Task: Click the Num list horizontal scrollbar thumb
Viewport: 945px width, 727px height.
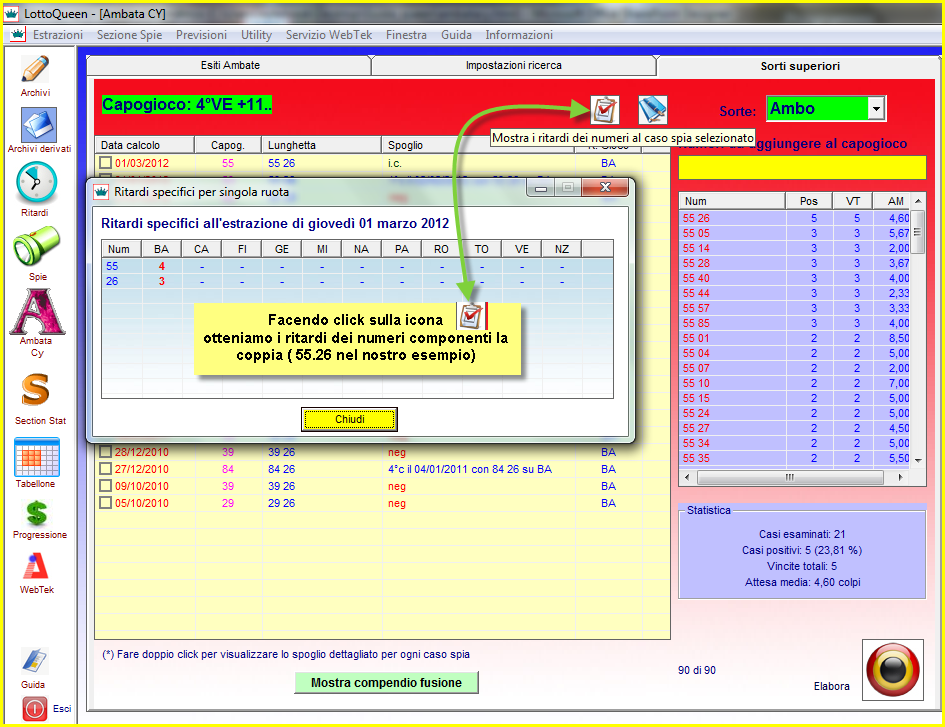Action: pyautogui.click(x=790, y=477)
